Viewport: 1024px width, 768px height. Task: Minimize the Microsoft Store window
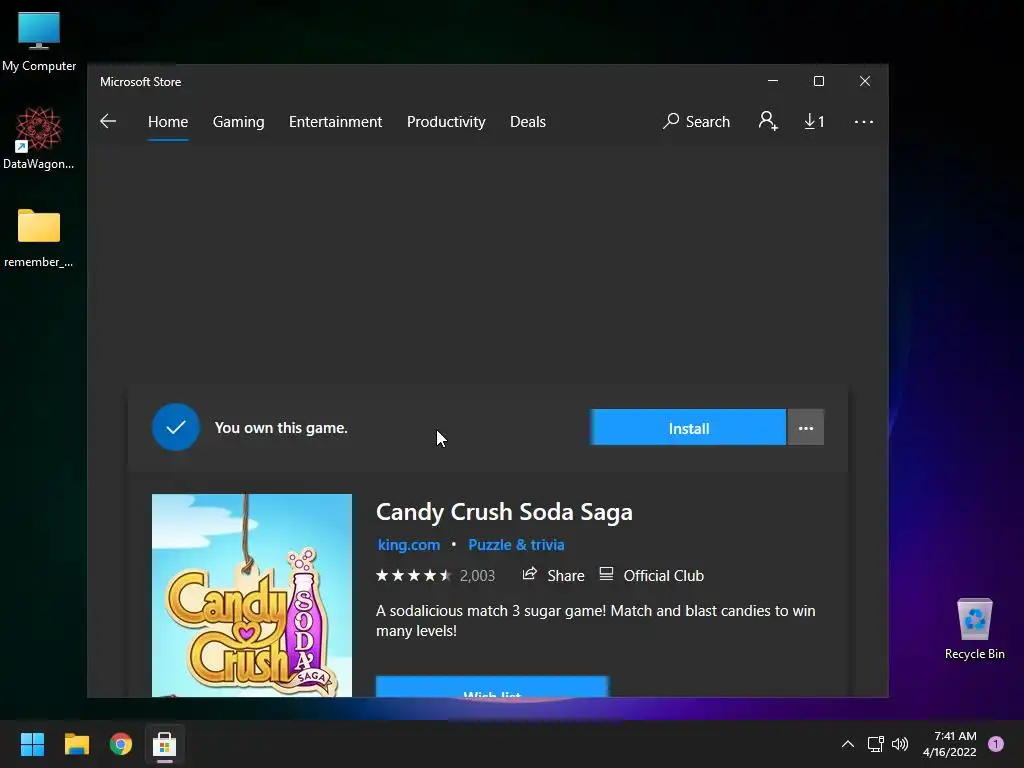[x=773, y=81]
